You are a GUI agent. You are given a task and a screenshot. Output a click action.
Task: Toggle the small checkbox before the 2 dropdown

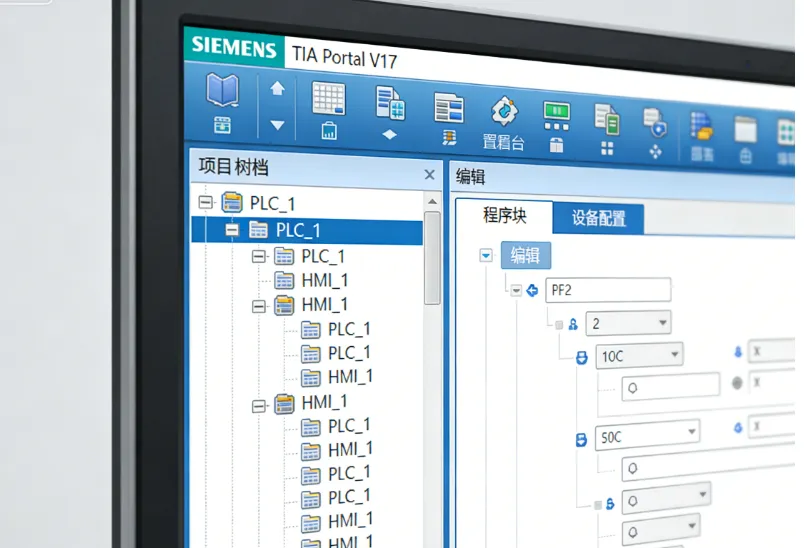[559, 325]
